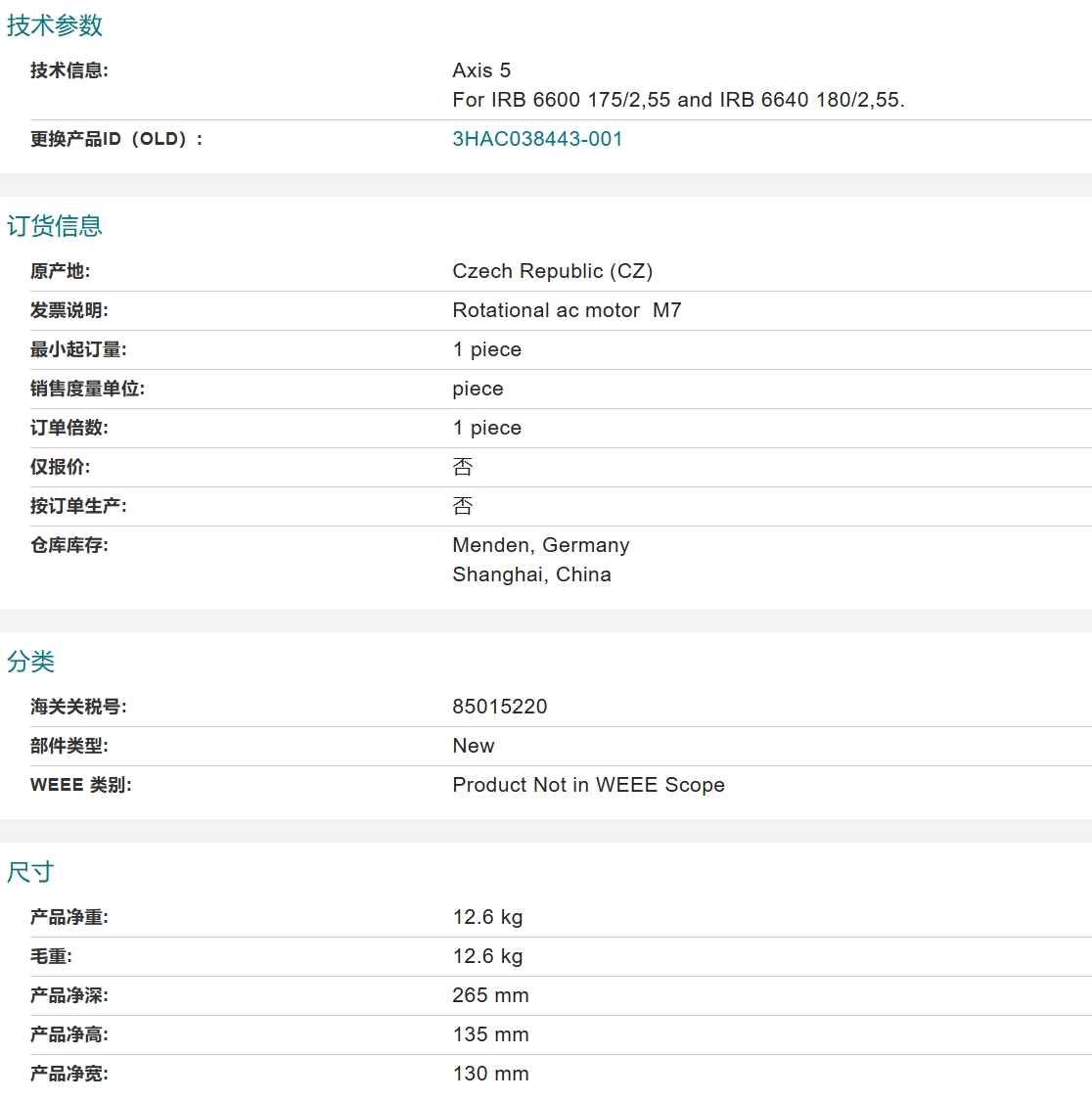
Task: Select the 130 mm width value
Action: coord(490,1075)
